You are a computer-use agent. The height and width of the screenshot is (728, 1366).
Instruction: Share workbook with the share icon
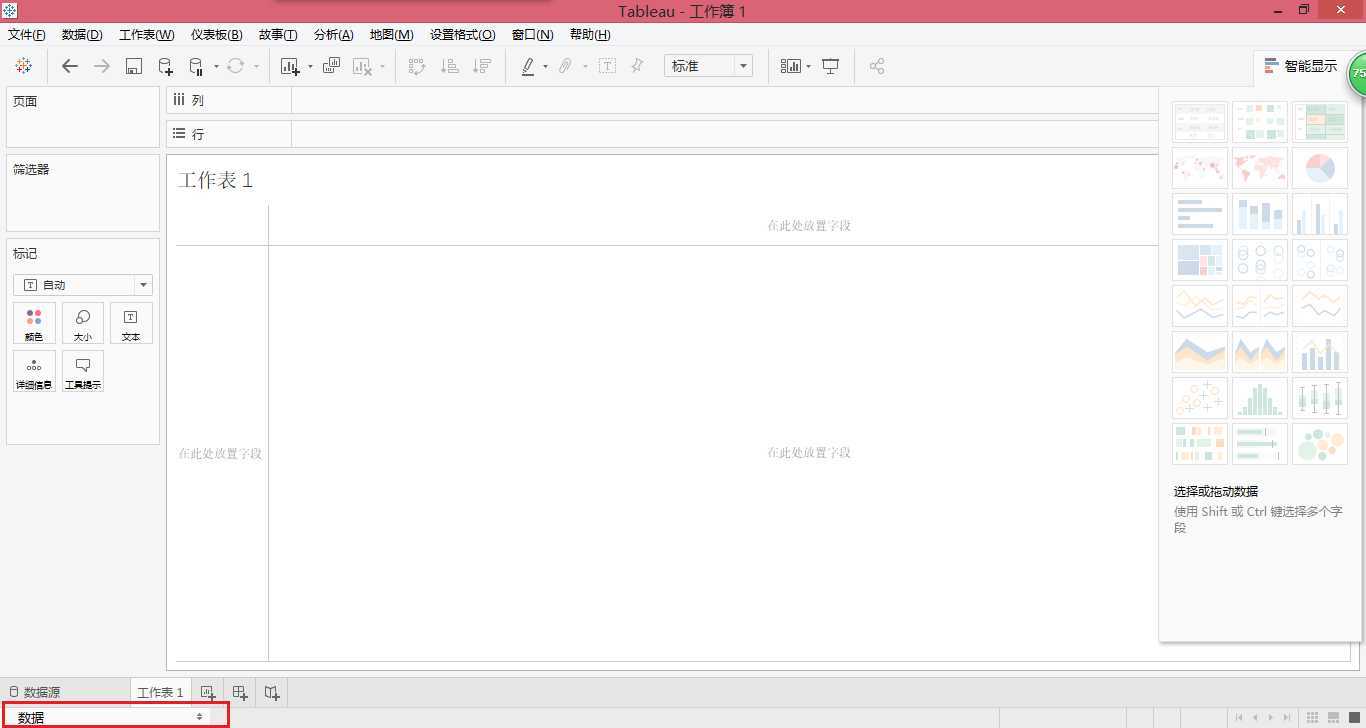pos(877,66)
